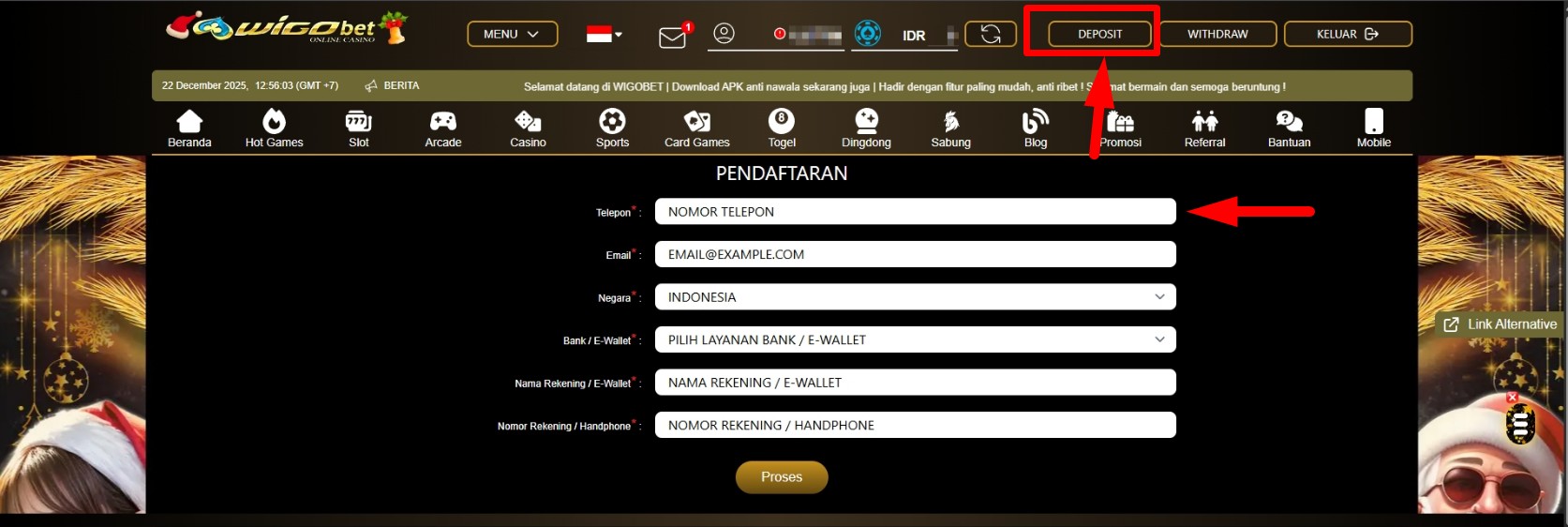1568x527 pixels.
Task: Open the Pilih Layanan Bank / E-Wallet dropdown
Action: point(915,339)
